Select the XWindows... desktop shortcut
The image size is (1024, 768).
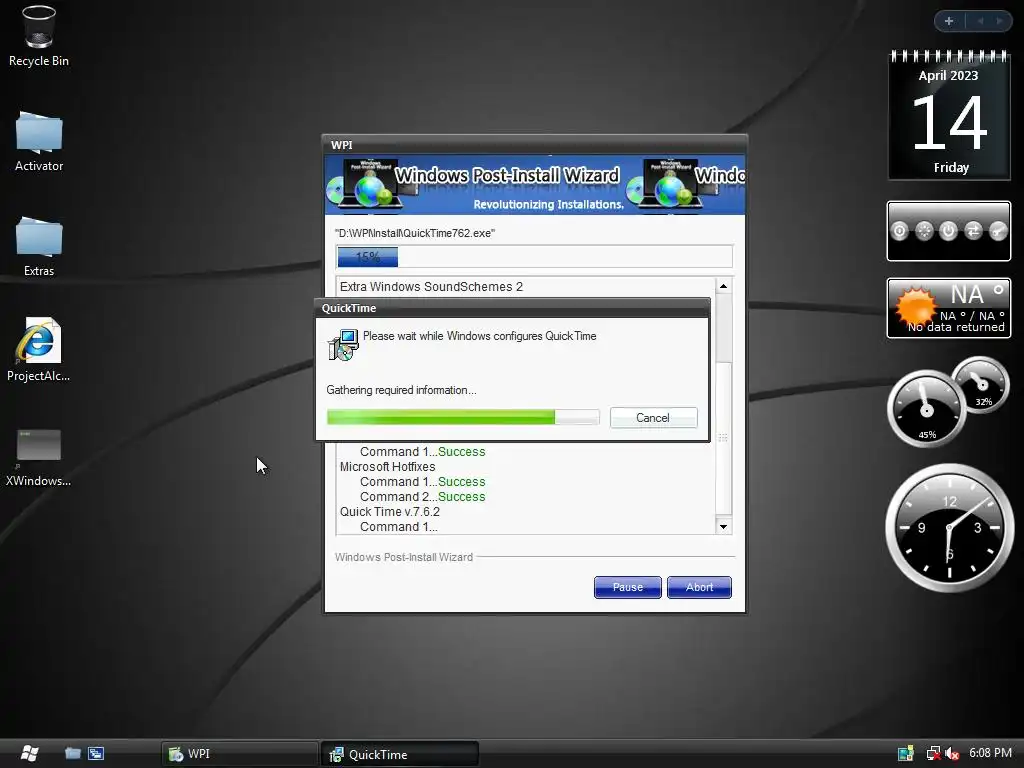click(39, 457)
